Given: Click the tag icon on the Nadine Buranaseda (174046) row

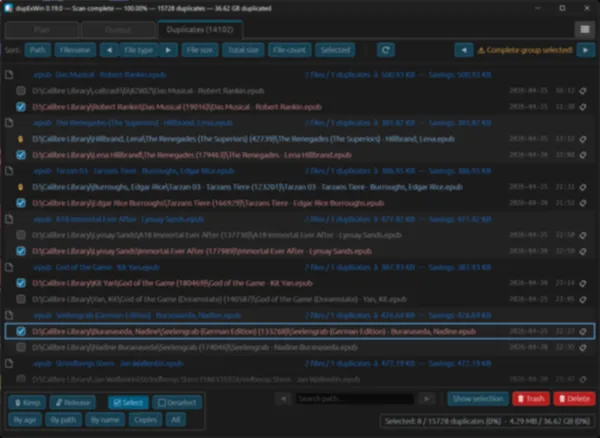Looking at the screenshot, I should 583,348.
